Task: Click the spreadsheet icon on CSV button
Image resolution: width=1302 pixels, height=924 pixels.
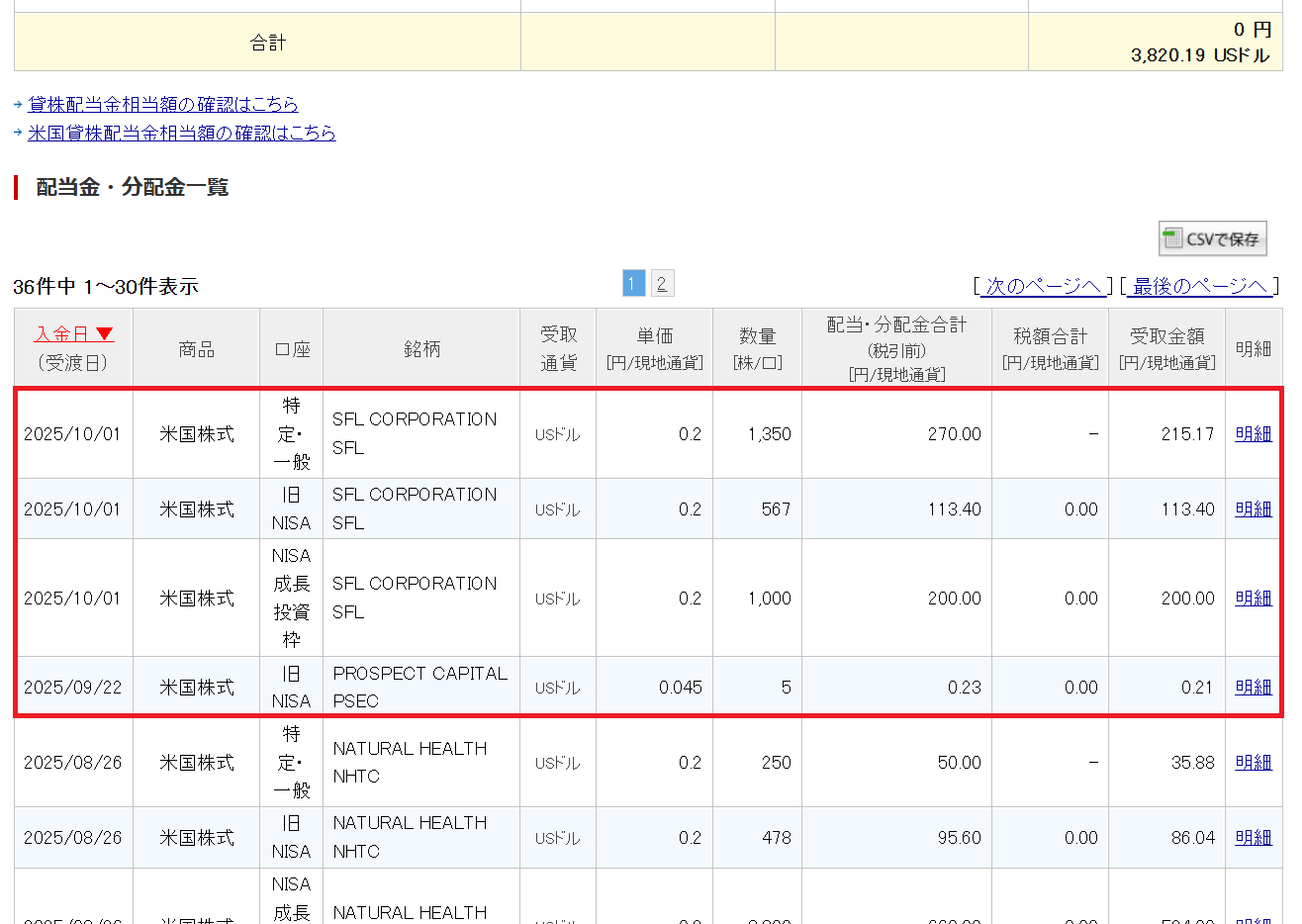Action: [1173, 238]
